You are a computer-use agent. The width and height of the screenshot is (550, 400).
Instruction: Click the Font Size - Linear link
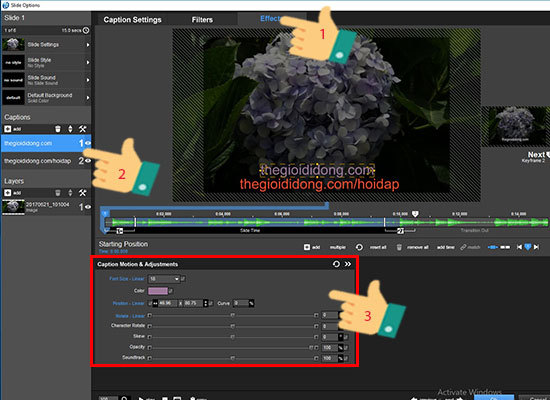(x=127, y=279)
